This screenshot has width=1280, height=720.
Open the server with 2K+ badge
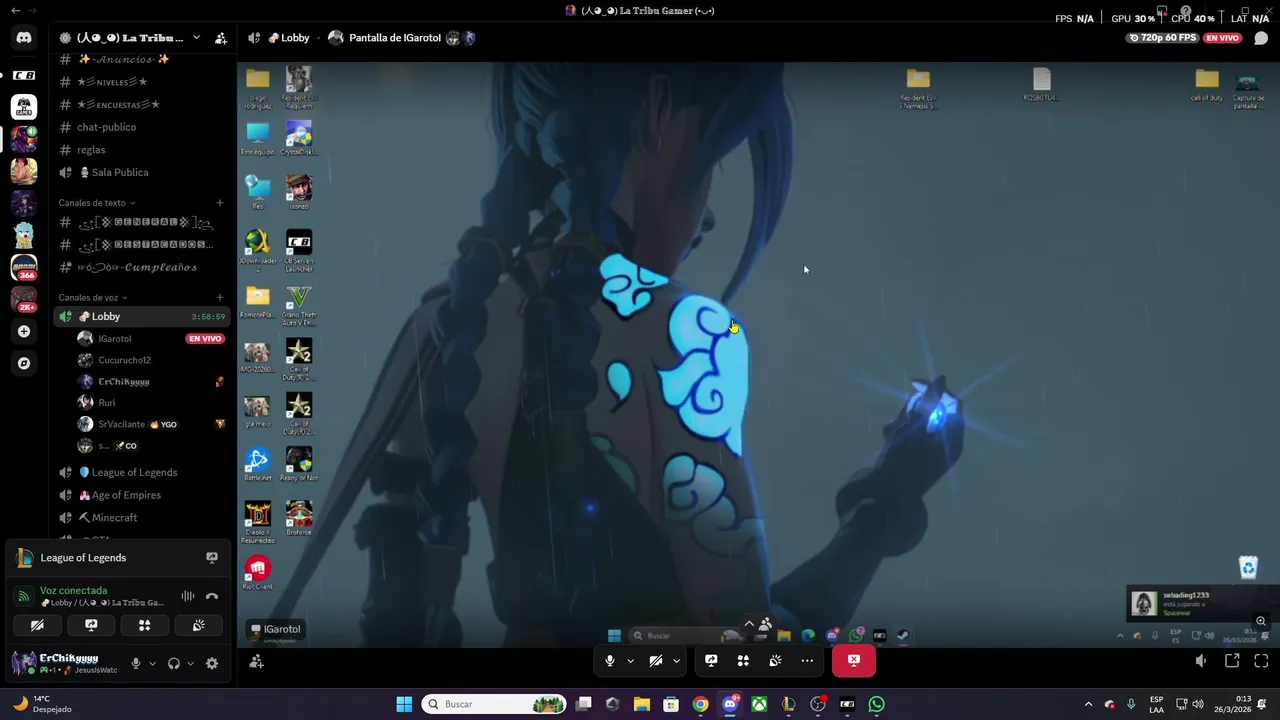tap(24, 299)
